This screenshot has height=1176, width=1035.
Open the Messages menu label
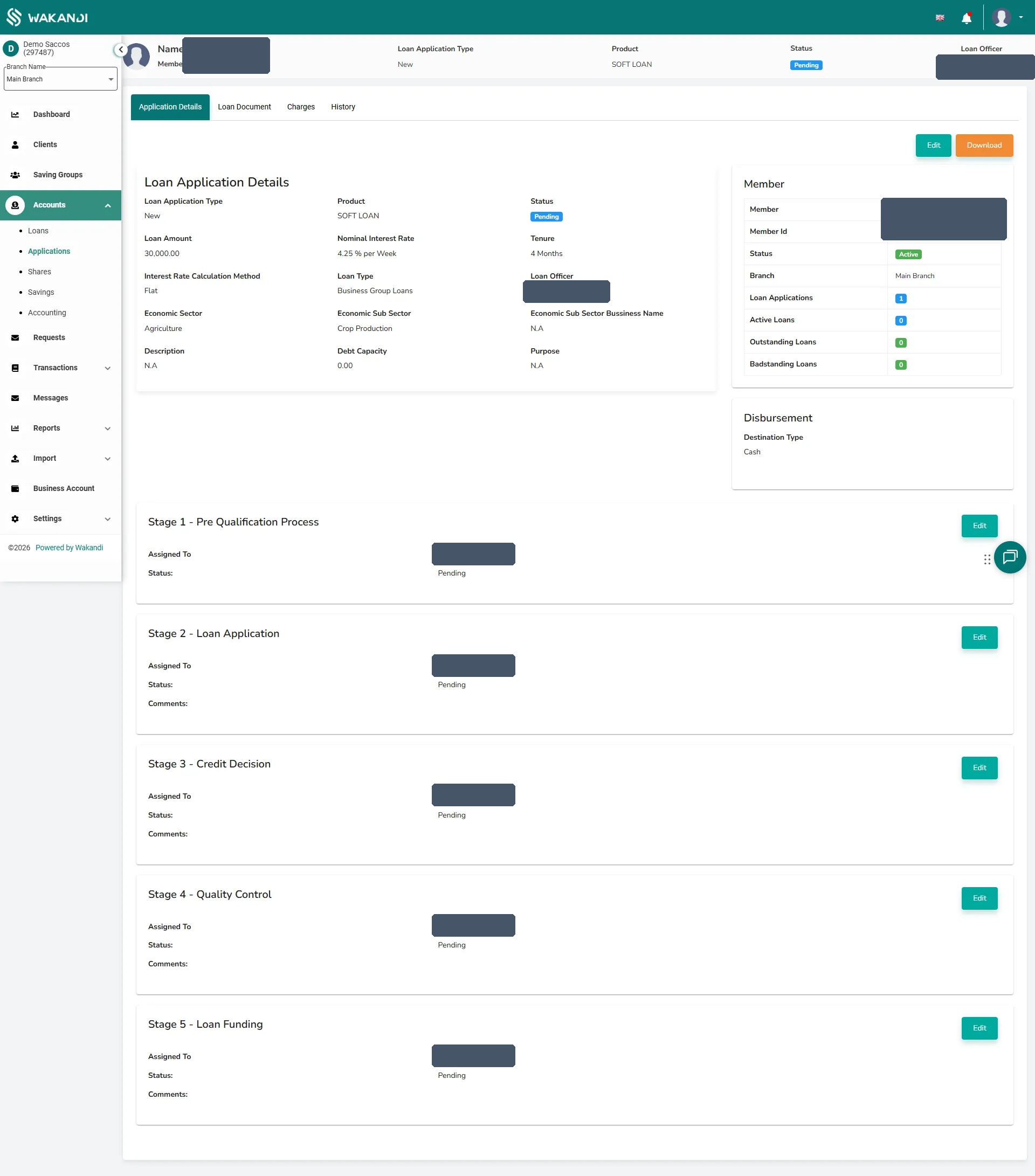point(51,398)
